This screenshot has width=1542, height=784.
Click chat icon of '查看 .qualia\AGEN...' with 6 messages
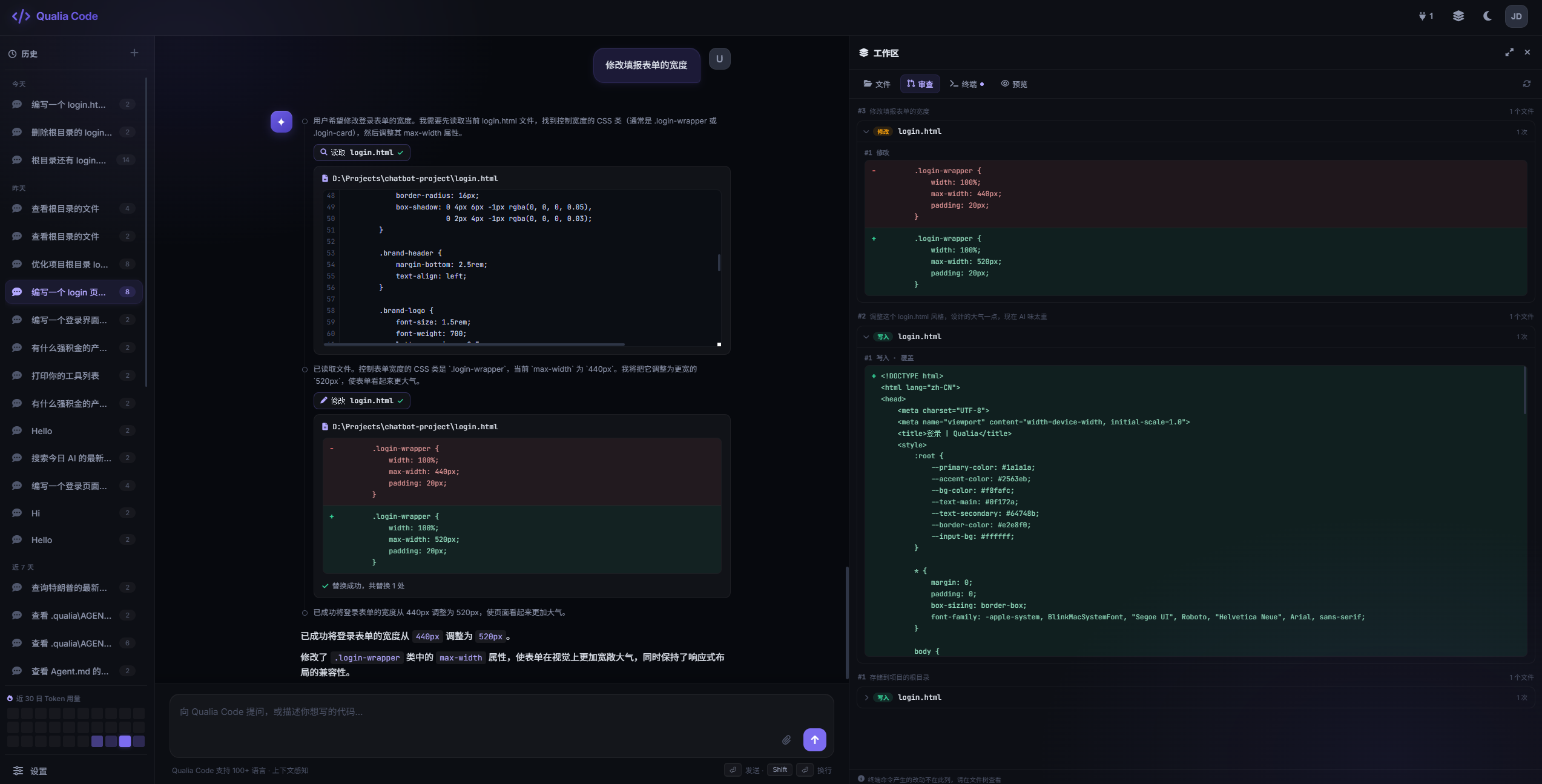click(x=17, y=643)
